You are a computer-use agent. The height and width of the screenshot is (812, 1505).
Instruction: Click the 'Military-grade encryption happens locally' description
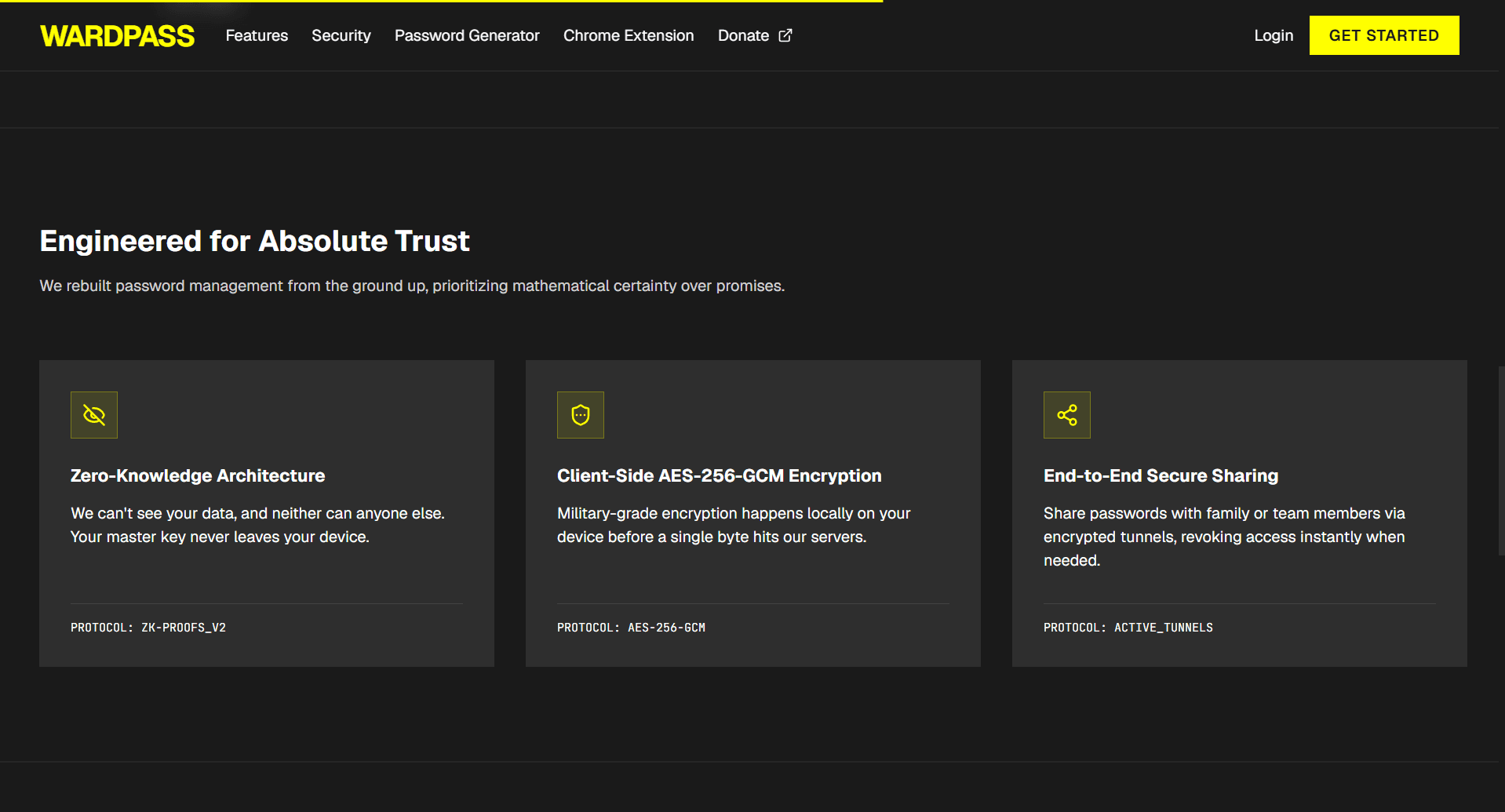tap(734, 525)
